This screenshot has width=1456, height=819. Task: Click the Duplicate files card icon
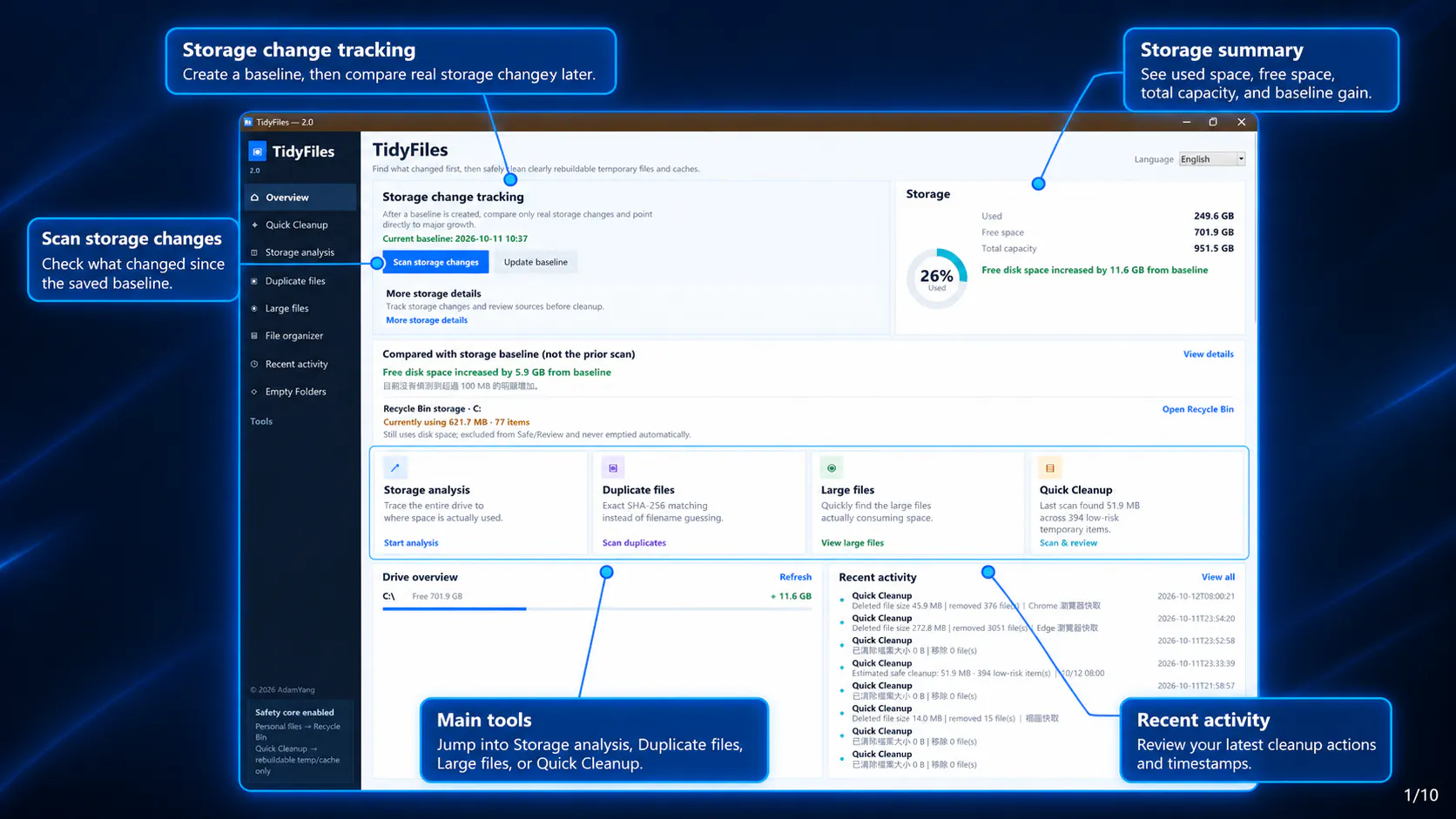click(613, 468)
